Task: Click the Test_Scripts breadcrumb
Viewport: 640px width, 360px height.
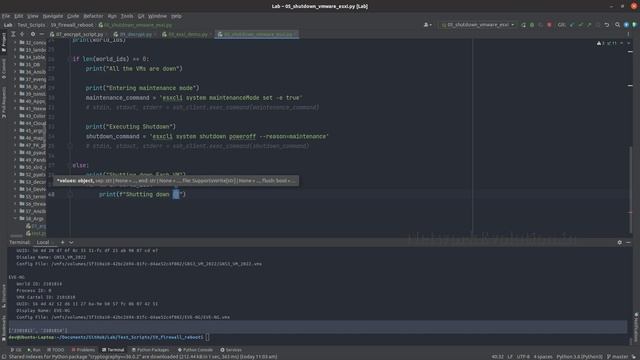Action: click(x=31, y=25)
